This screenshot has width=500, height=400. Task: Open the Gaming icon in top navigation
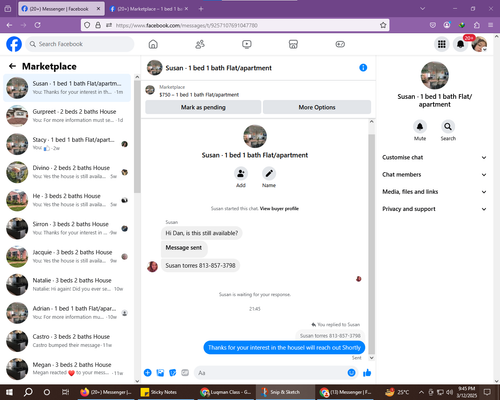point(340,44)
